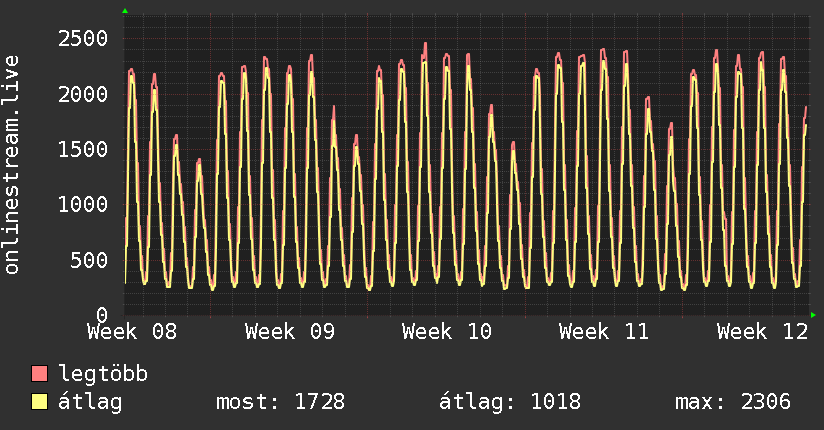Screen dimensions: 824x430
Task: Click the 2000 y-axis tick label
Action: coord(82,94)
